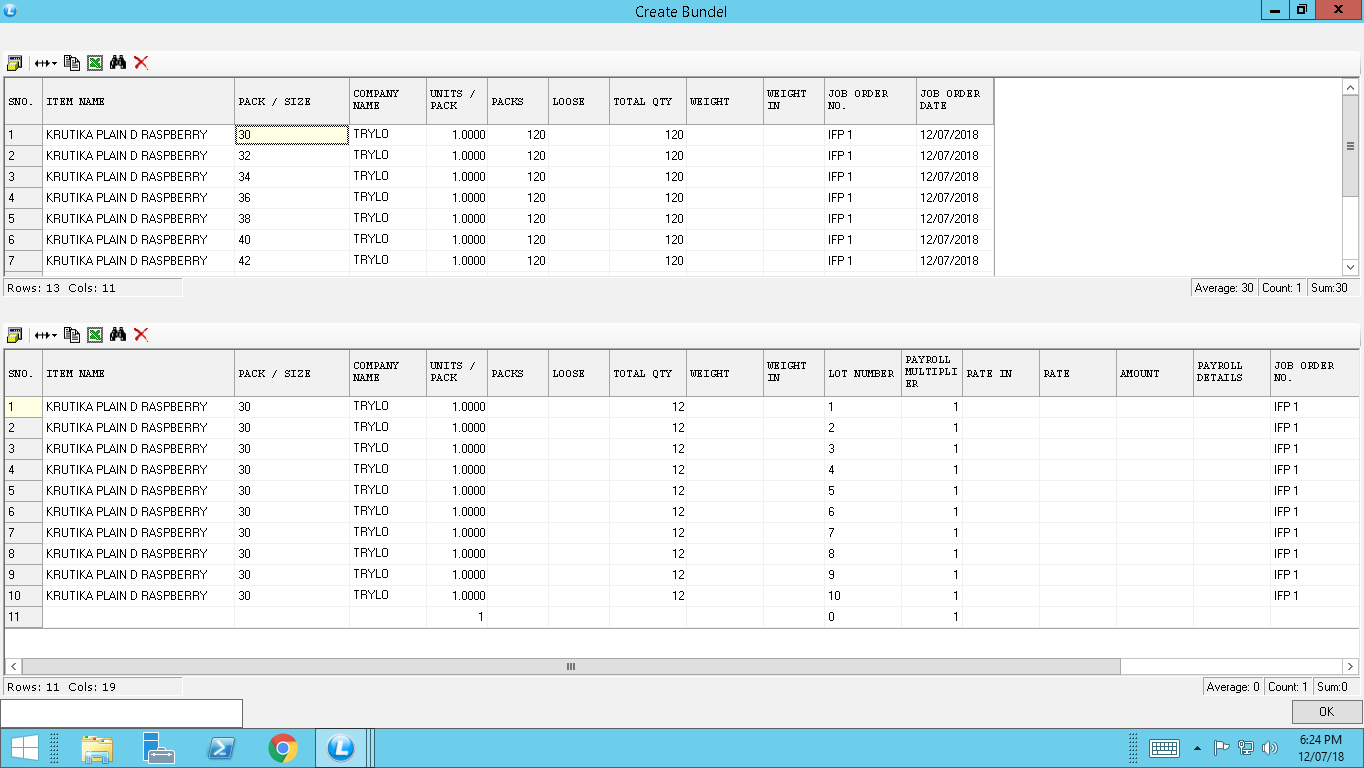Click lower grid binoculars find icon

tap(118, 334)
